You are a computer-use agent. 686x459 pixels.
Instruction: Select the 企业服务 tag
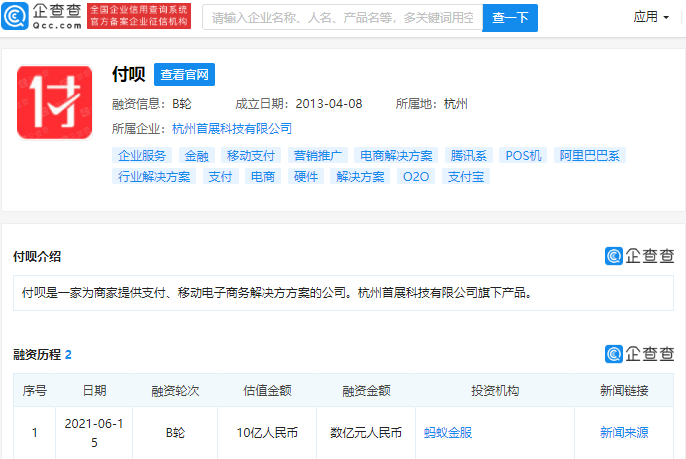pos(142,155)
